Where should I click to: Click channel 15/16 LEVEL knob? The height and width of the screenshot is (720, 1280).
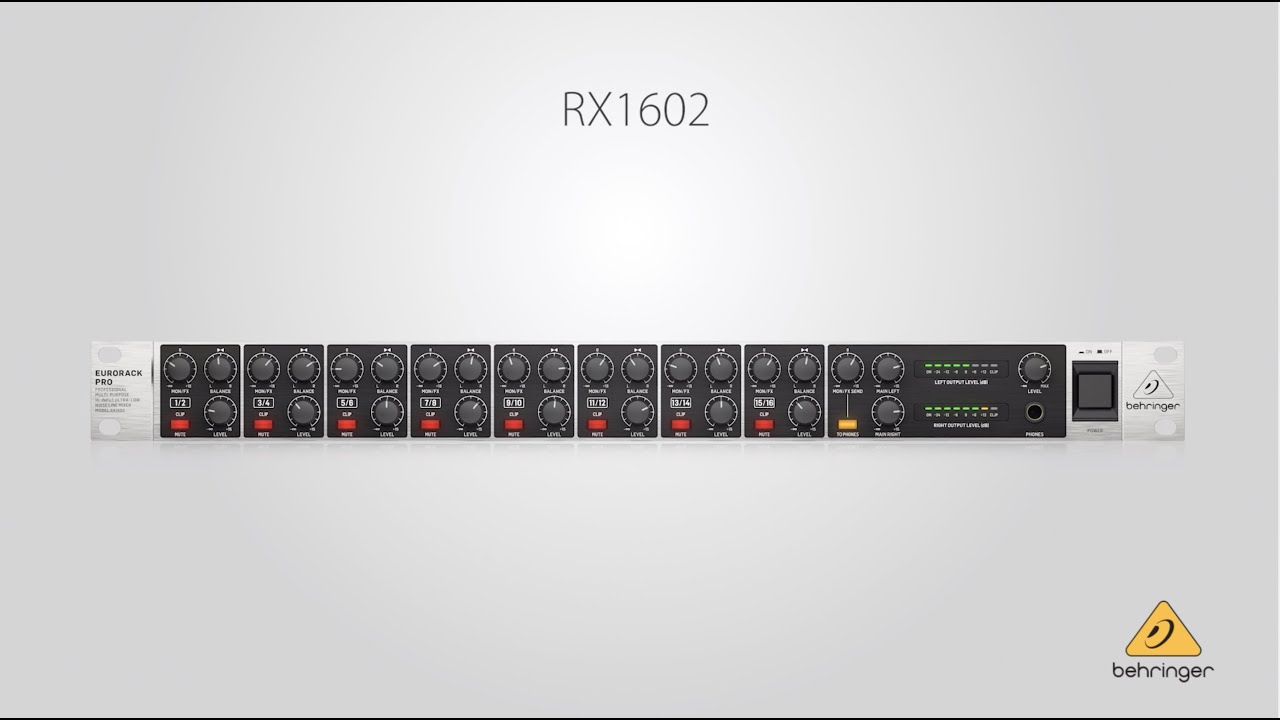(x=804, y=412)
